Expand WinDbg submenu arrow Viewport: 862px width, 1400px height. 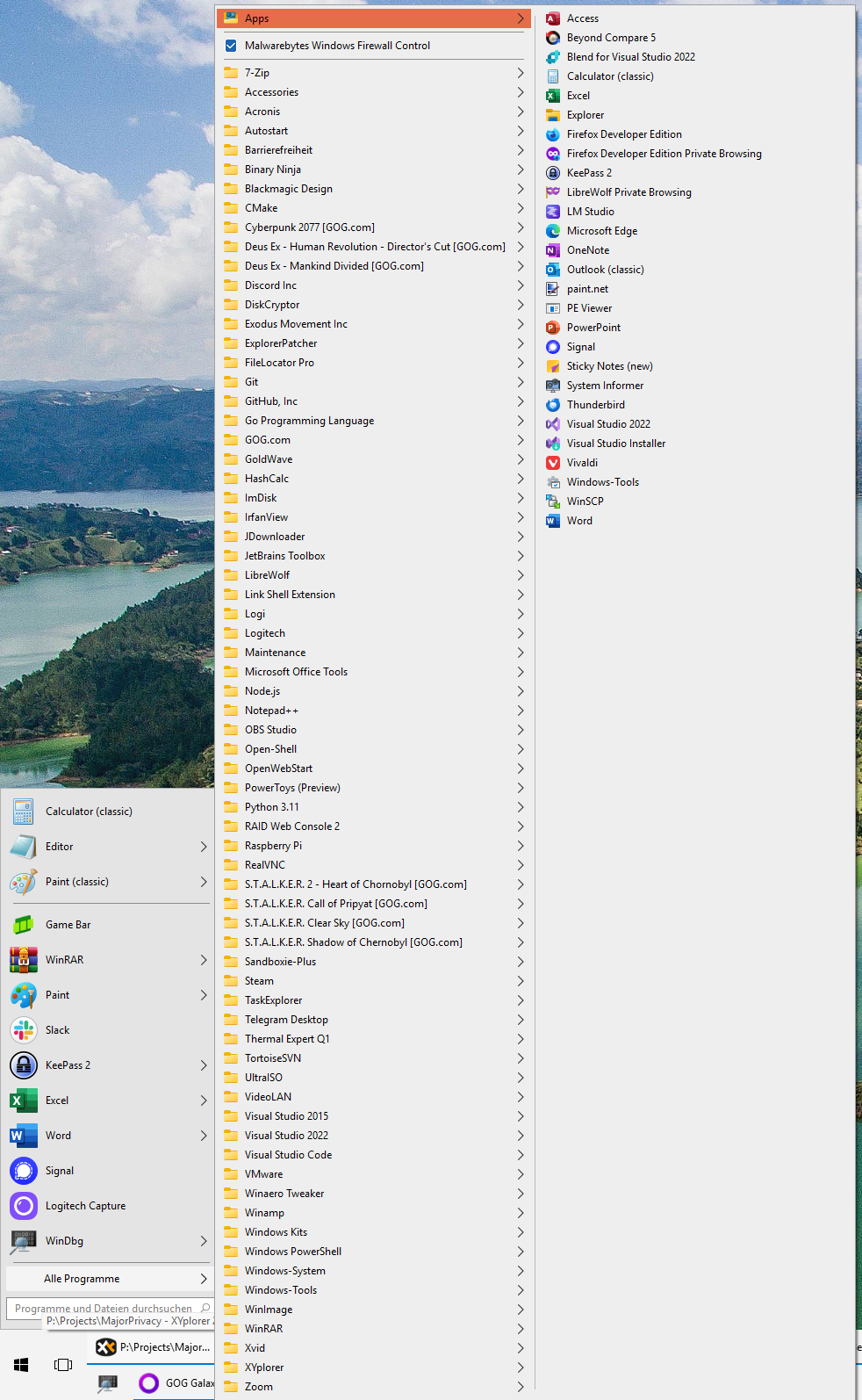204,1241
